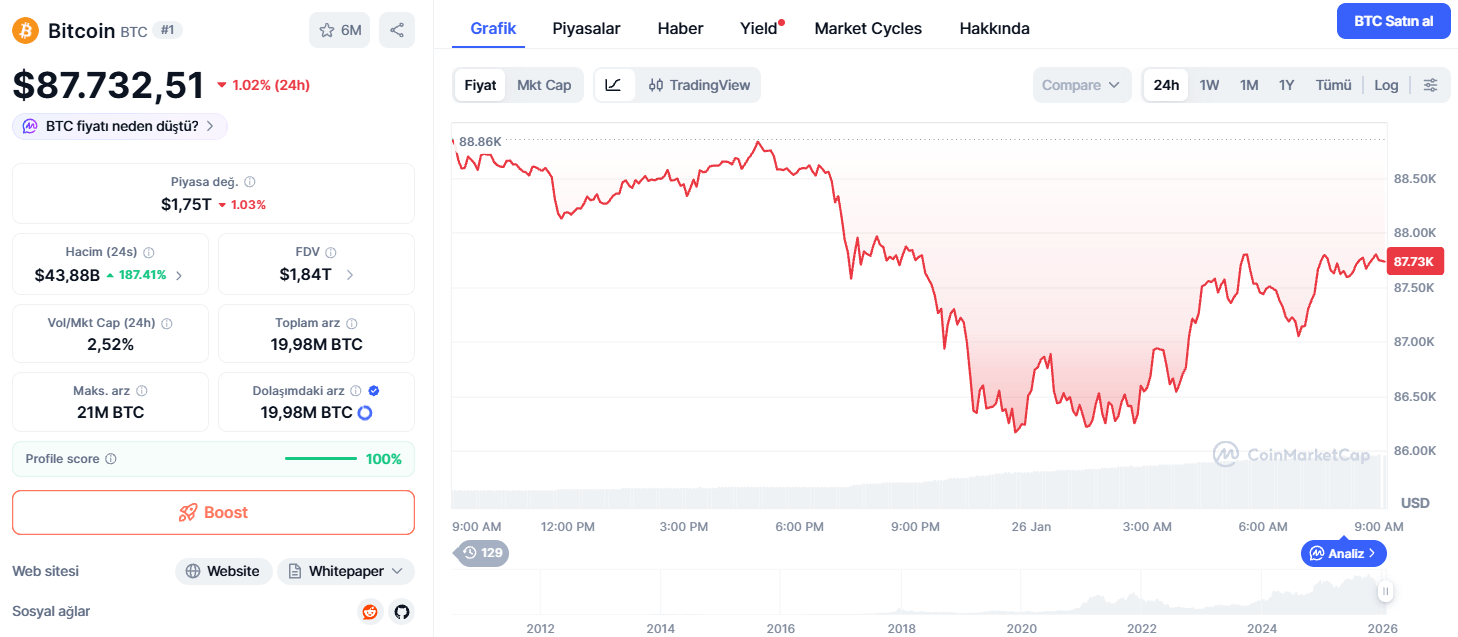Open the Analiz panel on chart
The height and width of the screenshot is (637, 1458).
(1343, 553)
